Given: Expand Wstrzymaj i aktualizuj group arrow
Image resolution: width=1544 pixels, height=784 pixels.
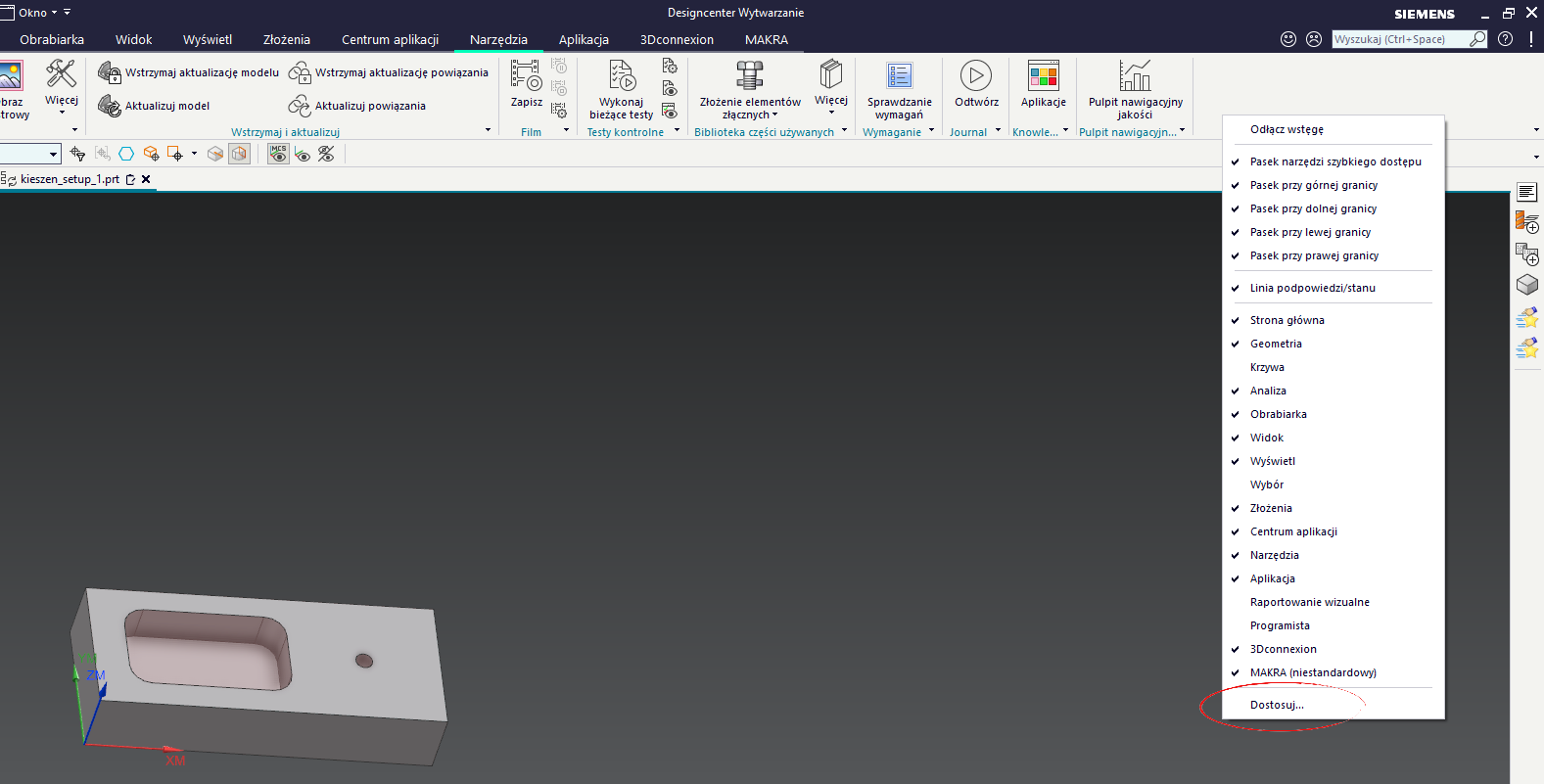Looking at the screenshot, I should coord(488,130).
